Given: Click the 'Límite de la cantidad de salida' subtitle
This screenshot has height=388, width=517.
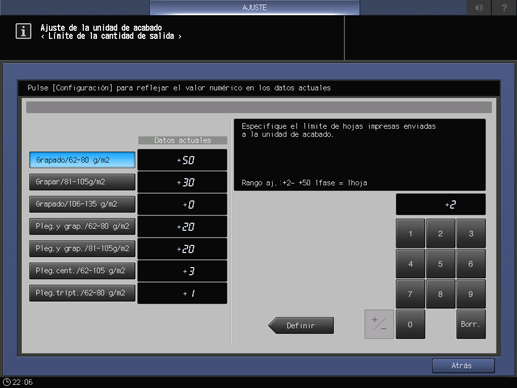Looking at the screenshot, I should [x=111, y=36].
